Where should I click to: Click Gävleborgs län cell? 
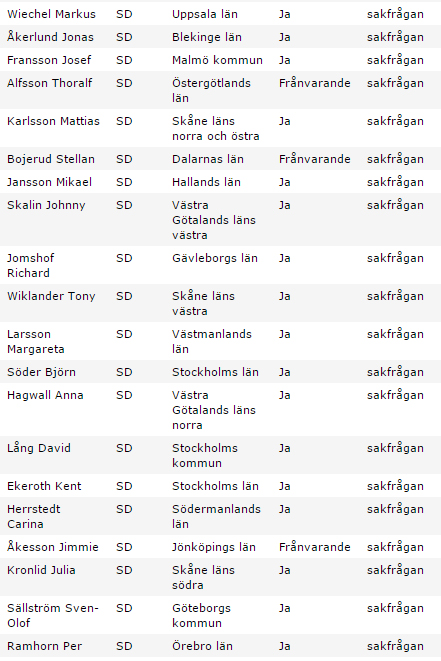[x=215, y=258]
